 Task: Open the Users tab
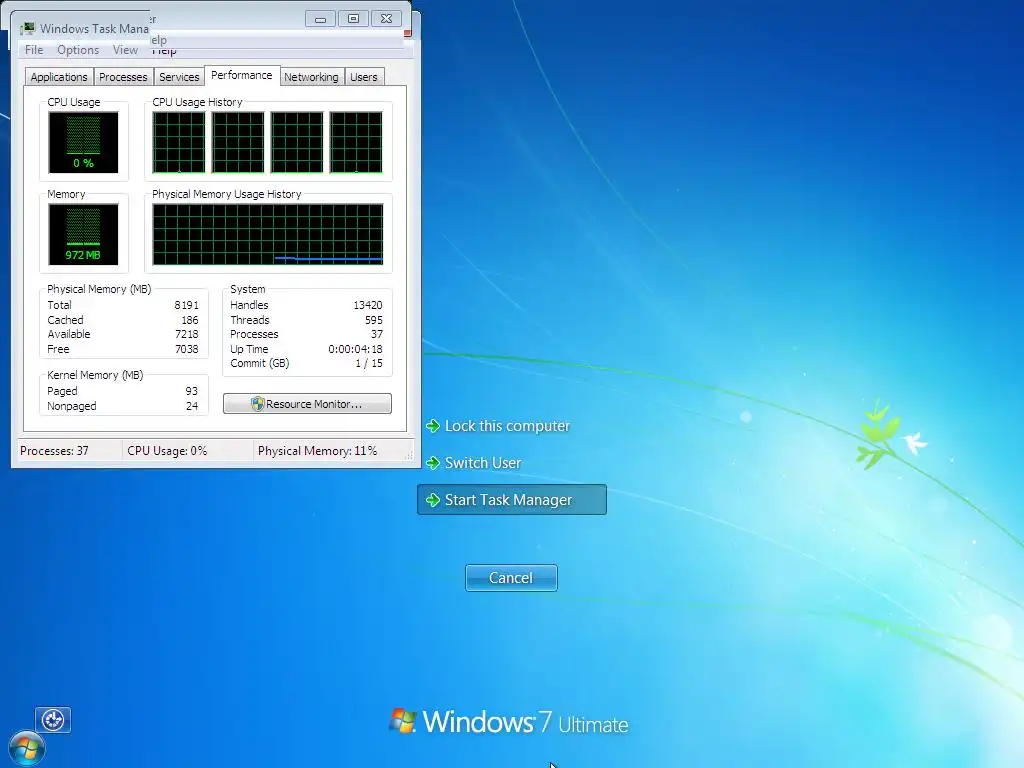point(364,77)
